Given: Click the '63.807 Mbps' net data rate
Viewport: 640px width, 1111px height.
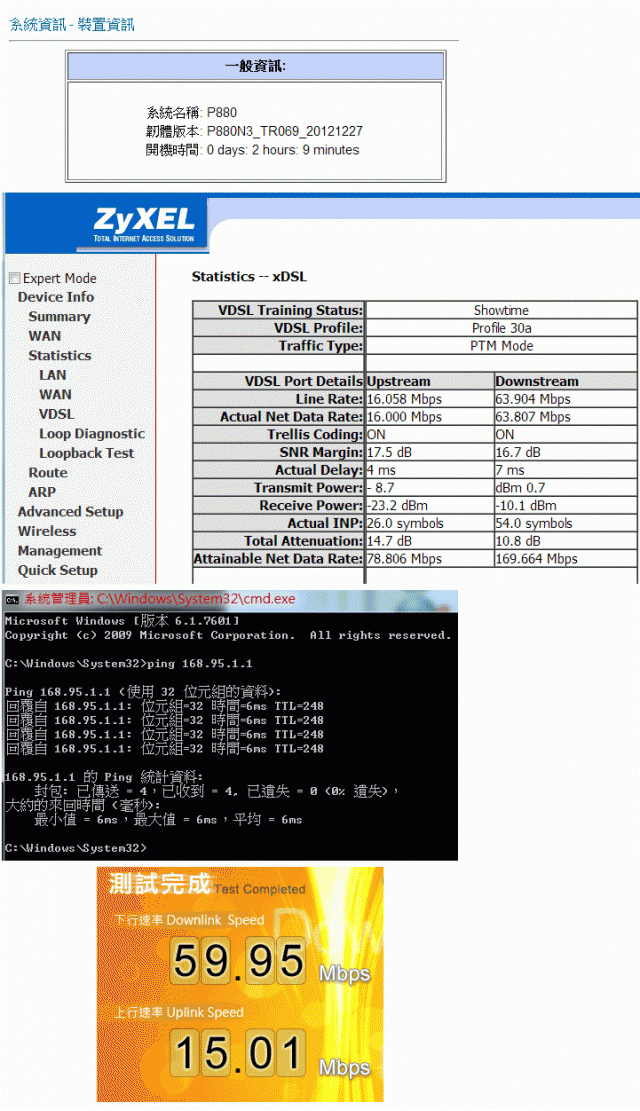Looking at the screenshot, I should coord(533,417).
